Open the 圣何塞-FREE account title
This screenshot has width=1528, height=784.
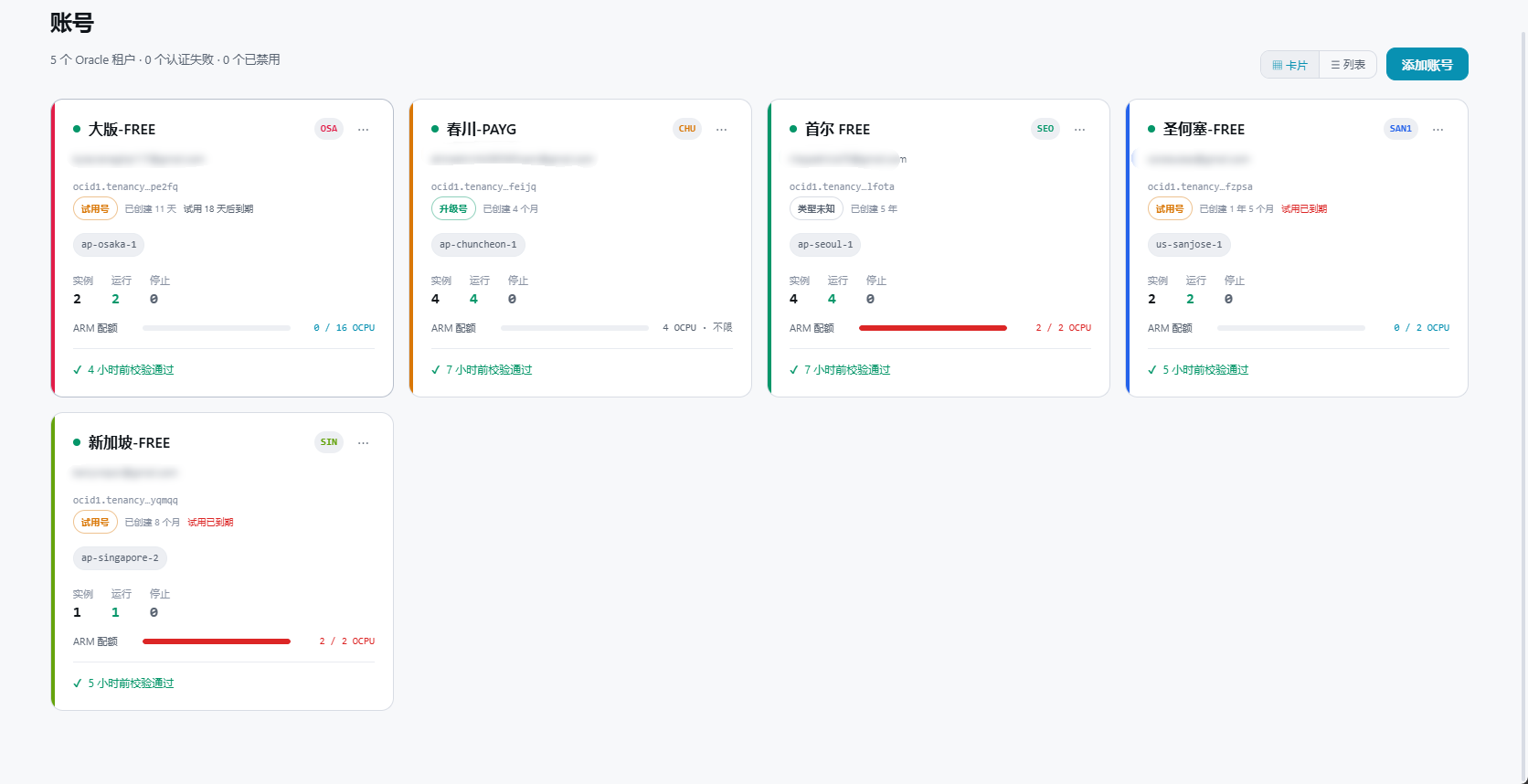(1204, 130)
